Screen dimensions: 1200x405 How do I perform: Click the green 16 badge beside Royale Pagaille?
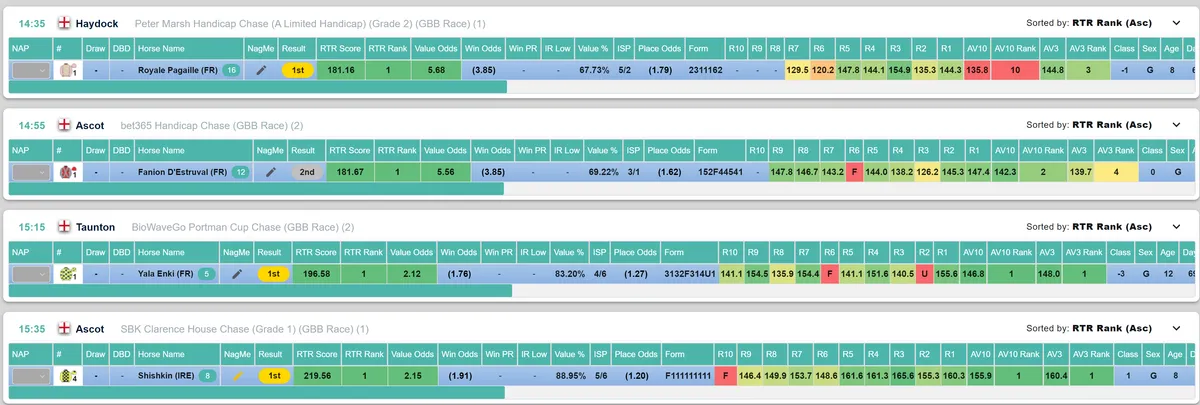coord(231,71)
